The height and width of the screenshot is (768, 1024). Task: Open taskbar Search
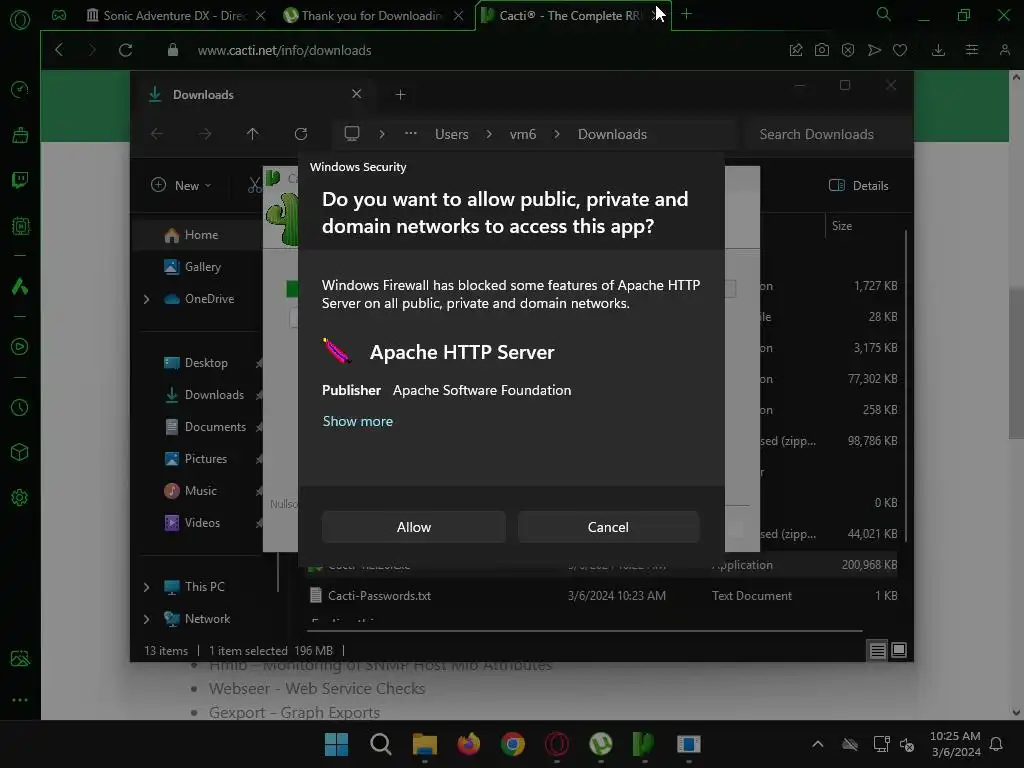[381, 744]
